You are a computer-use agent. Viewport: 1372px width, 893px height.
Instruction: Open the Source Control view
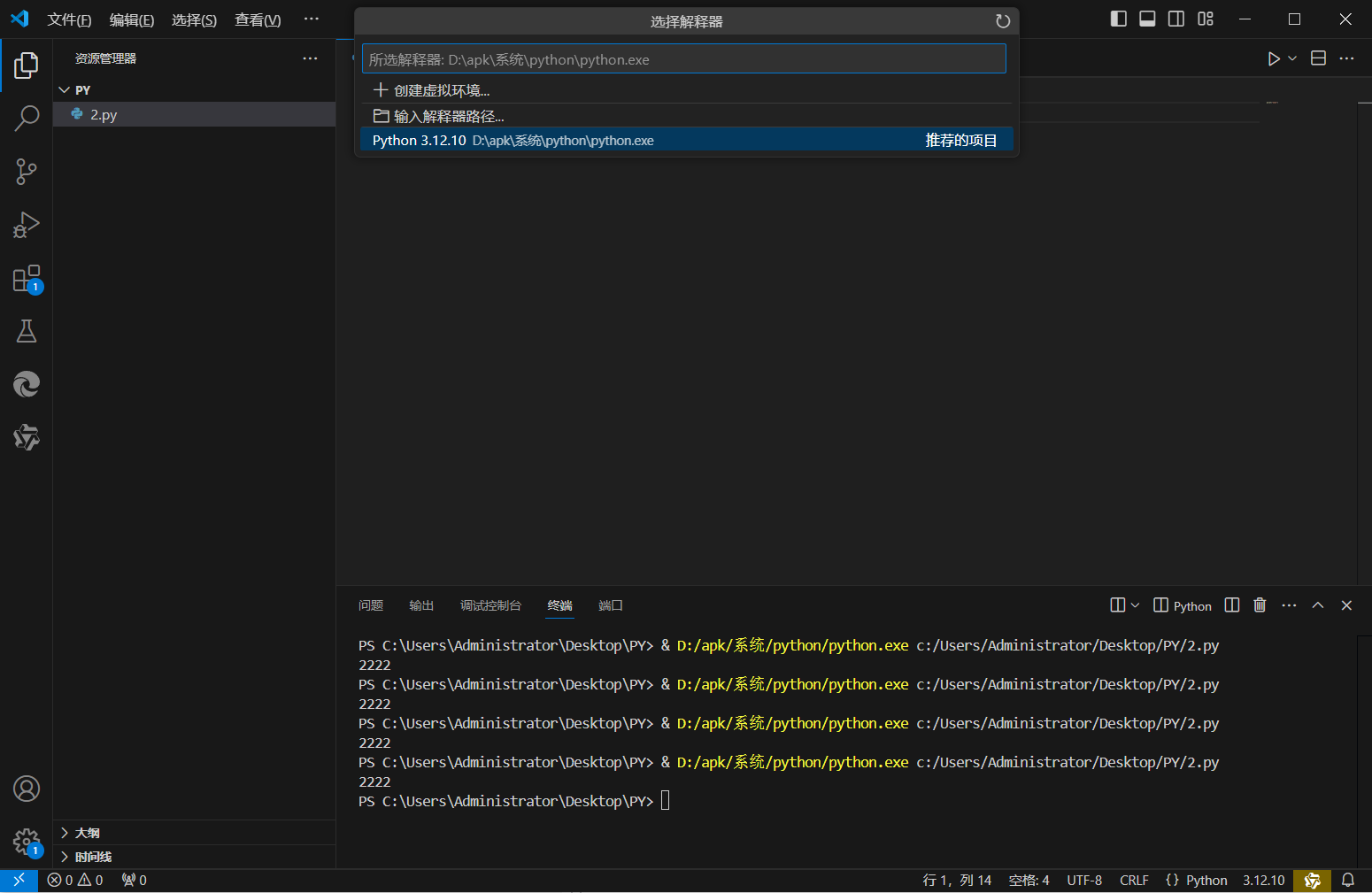point(27,171)
